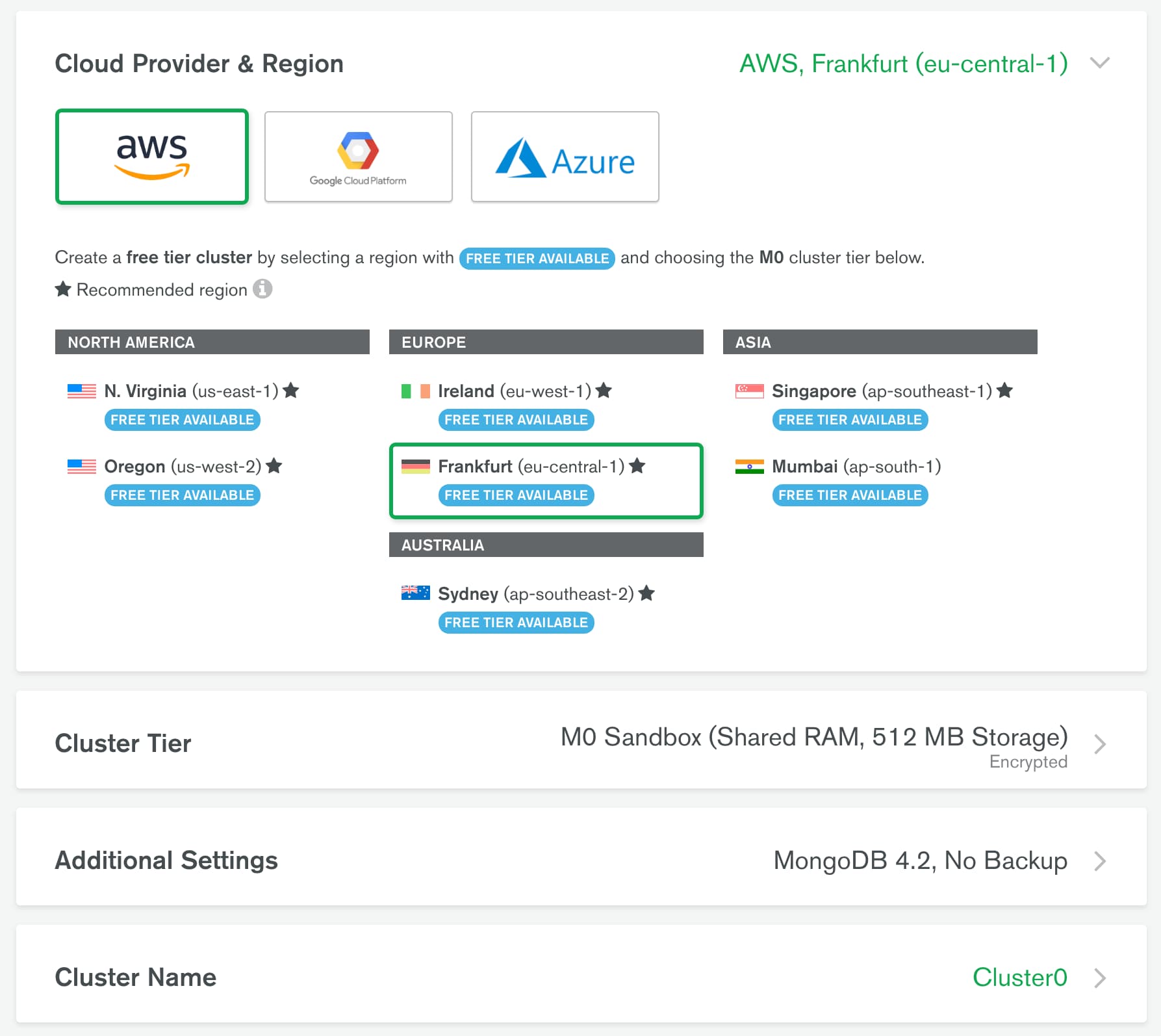The height and width of the screenshot is (1036, 1161).
Task: Click the AWS, Frankfurt (eu-central-1) summary text
Action: tap(904, 64)
